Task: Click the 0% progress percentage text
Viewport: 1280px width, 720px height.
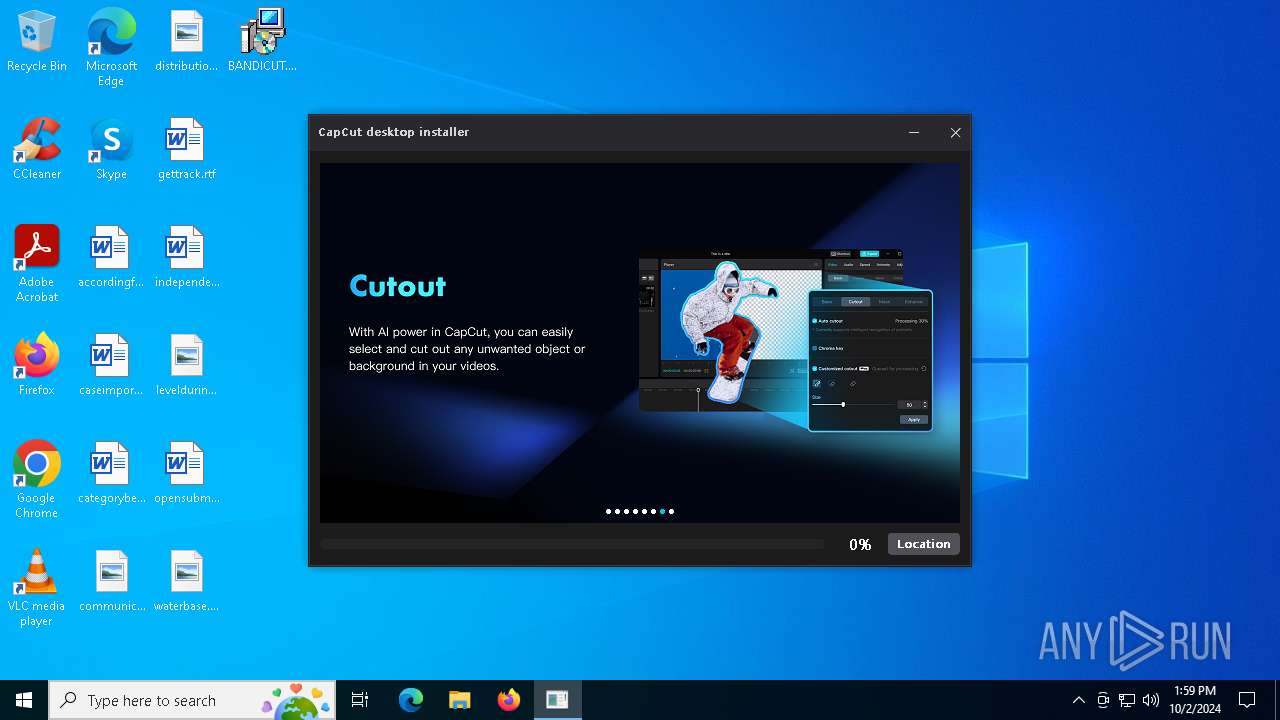Action: (x=860, y=544)
